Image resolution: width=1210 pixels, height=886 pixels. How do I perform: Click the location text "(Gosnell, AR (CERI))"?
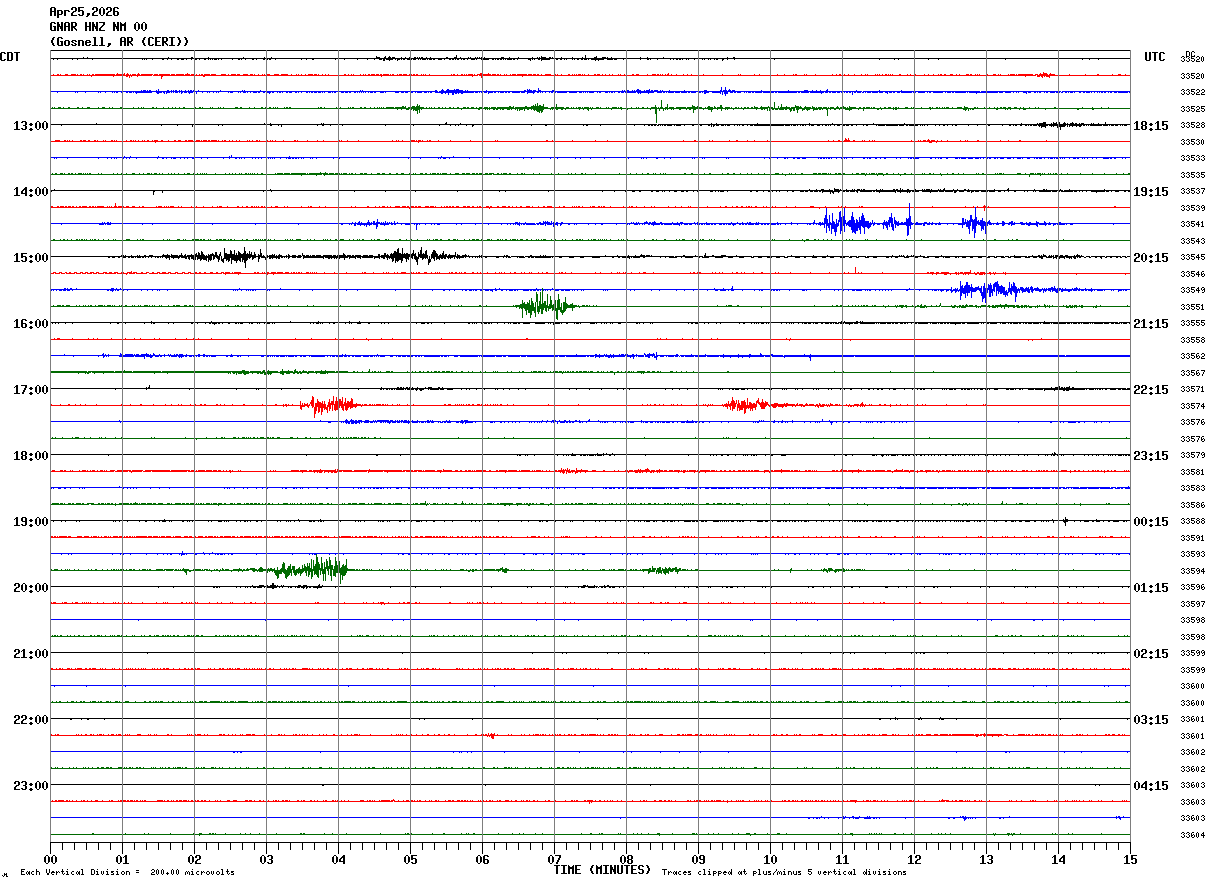point(119,42)
